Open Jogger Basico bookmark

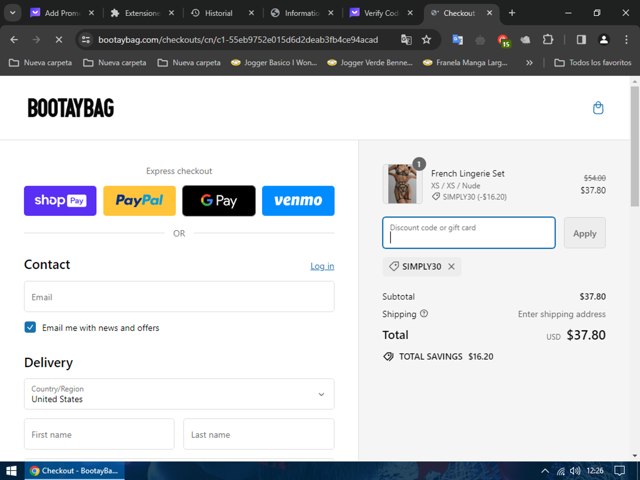(274, 62)
